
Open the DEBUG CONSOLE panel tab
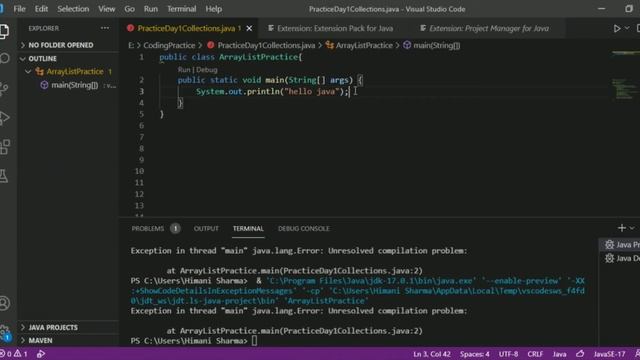click(x=304, y=229)
